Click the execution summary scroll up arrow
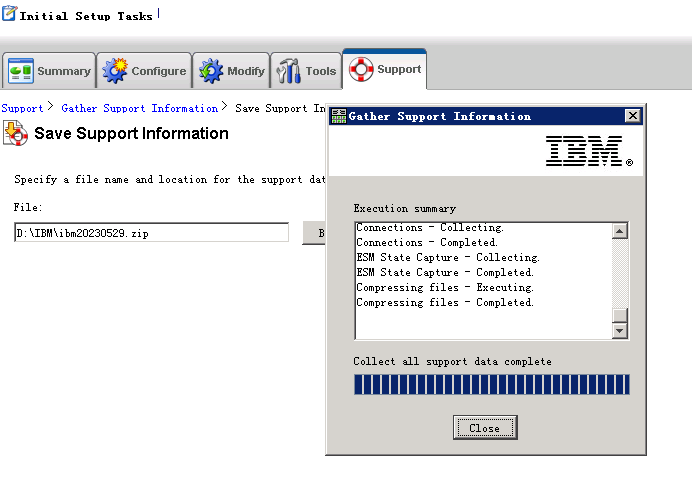 (620, 231)
